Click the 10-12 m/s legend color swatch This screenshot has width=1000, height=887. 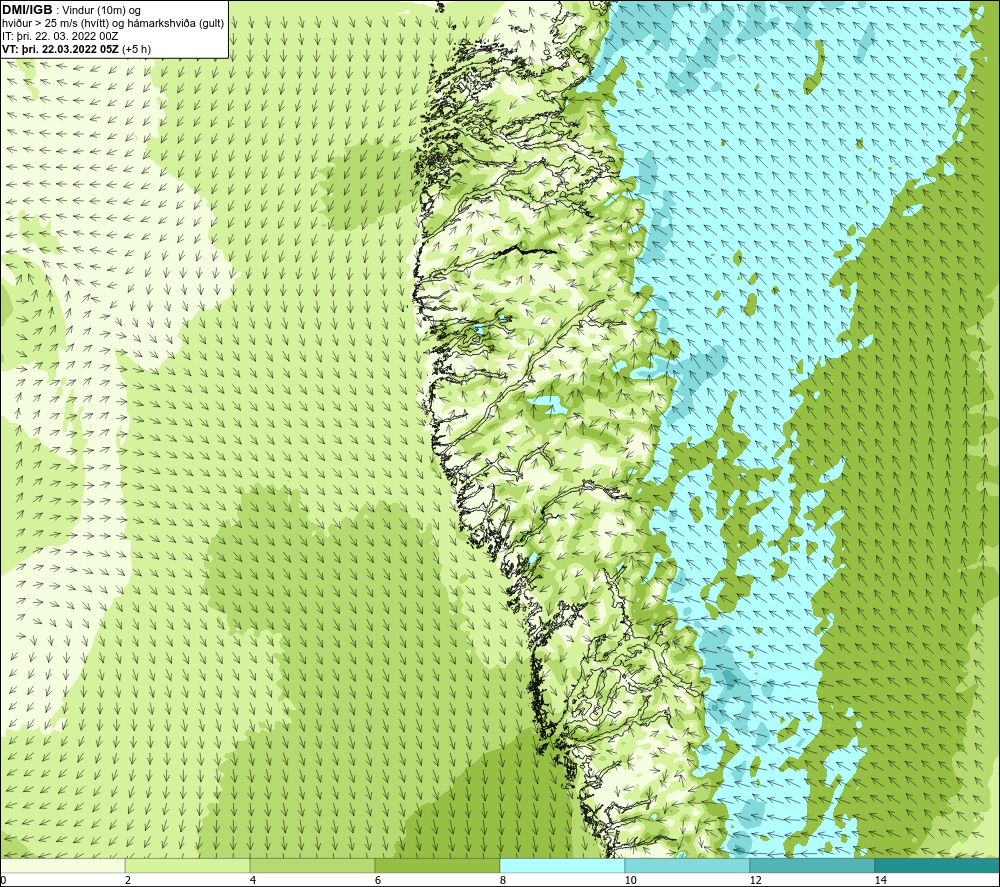(x=687, y=865)
